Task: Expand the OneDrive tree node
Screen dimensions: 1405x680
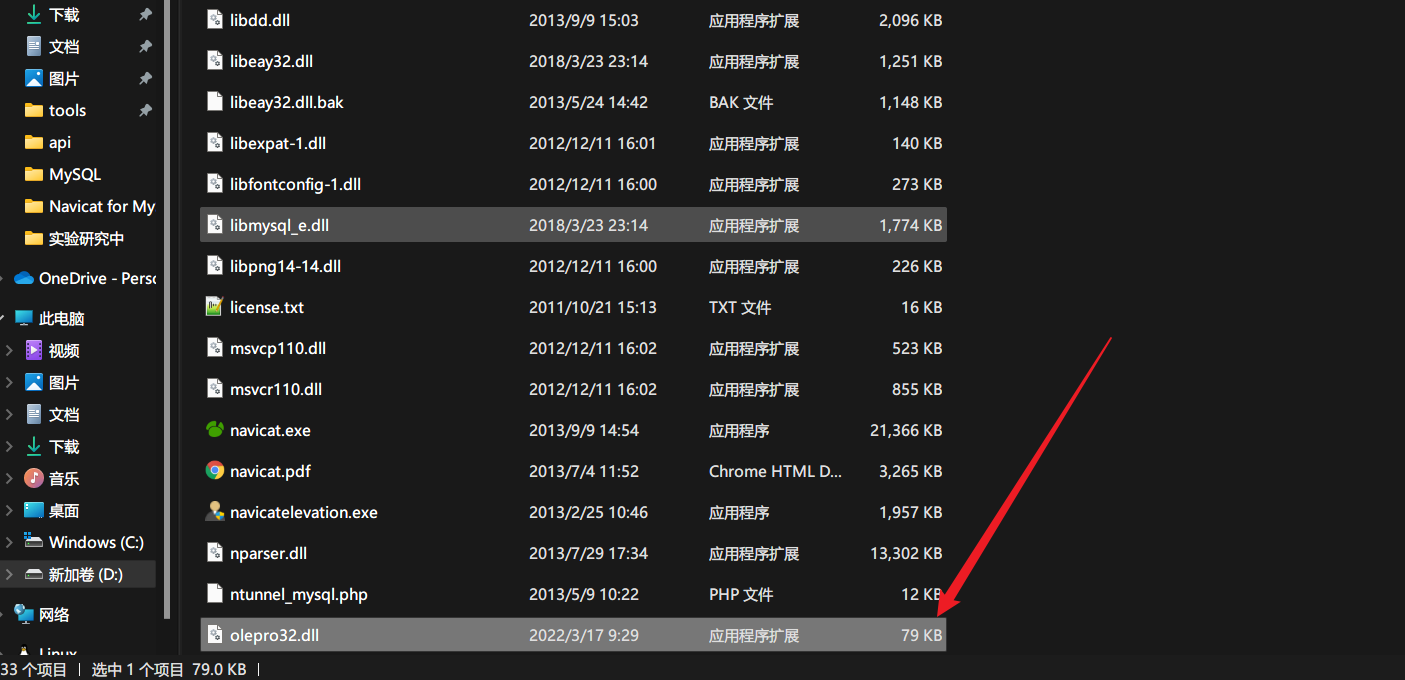Action: [x=3, y=278]
